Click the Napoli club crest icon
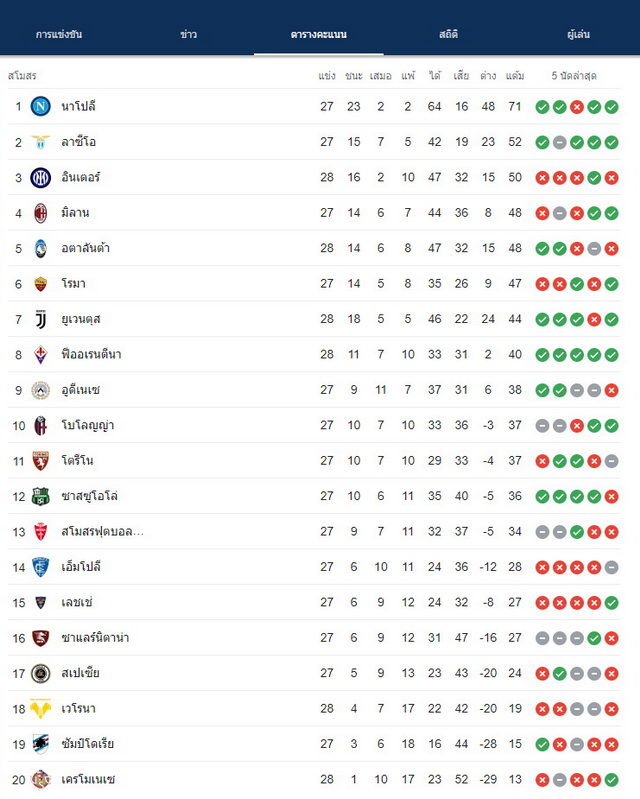Image resolution: width=640 pixels, height=799 pixels. click(40, 106)
